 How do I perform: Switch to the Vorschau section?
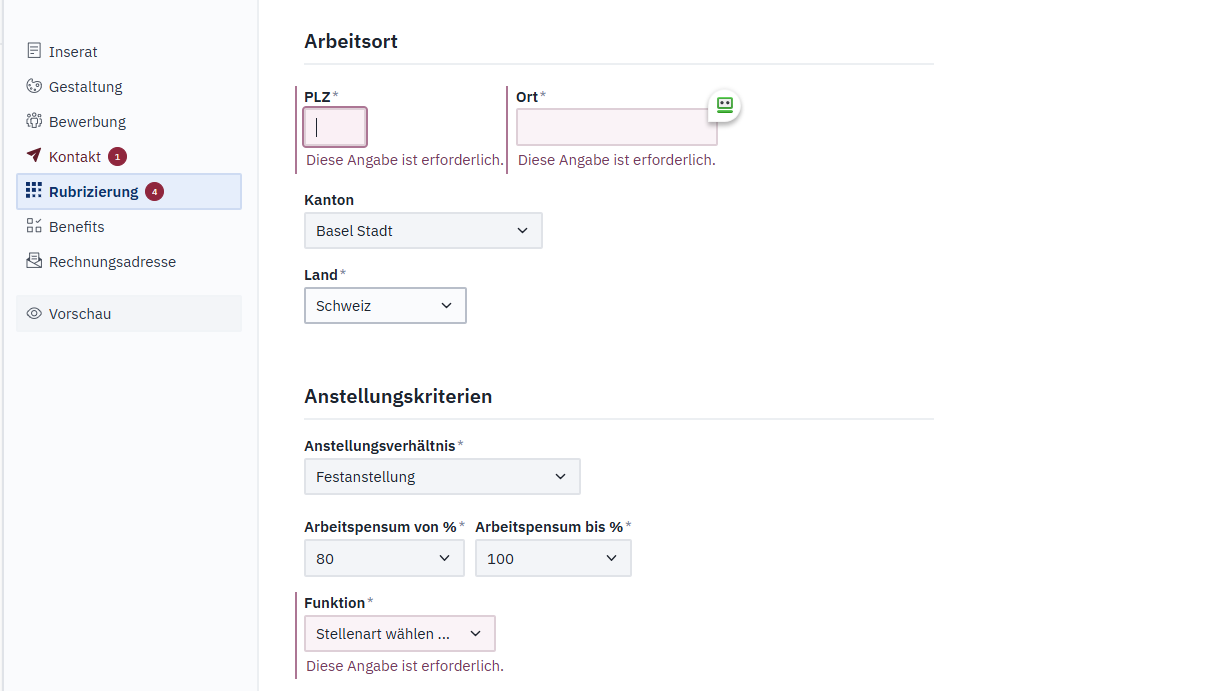click(x=80, y=313)
